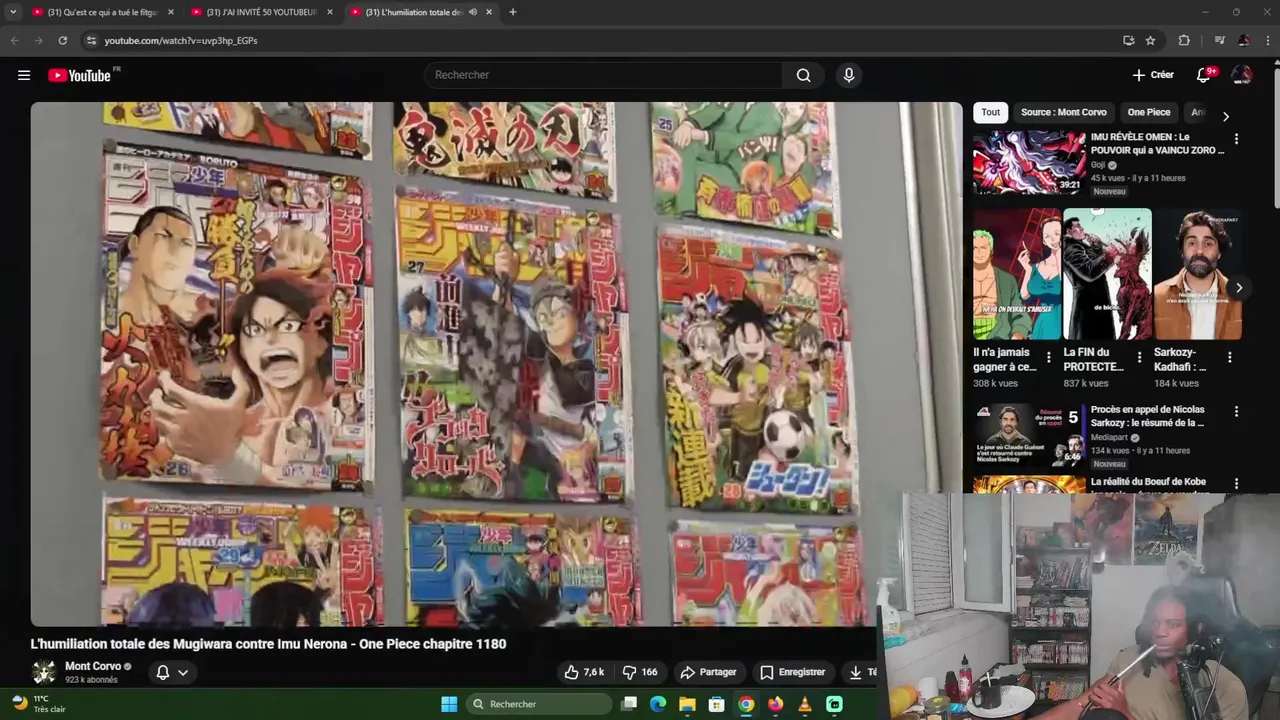This screenshot has width=1280, height=720.
Task: Save the video with Enregistrer
Action: [x=792, y=672]
